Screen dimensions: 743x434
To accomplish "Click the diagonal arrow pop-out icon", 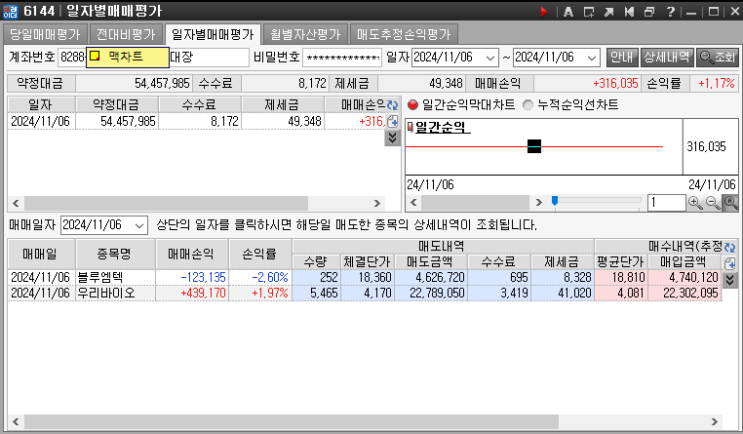I will tap(609, 11).
